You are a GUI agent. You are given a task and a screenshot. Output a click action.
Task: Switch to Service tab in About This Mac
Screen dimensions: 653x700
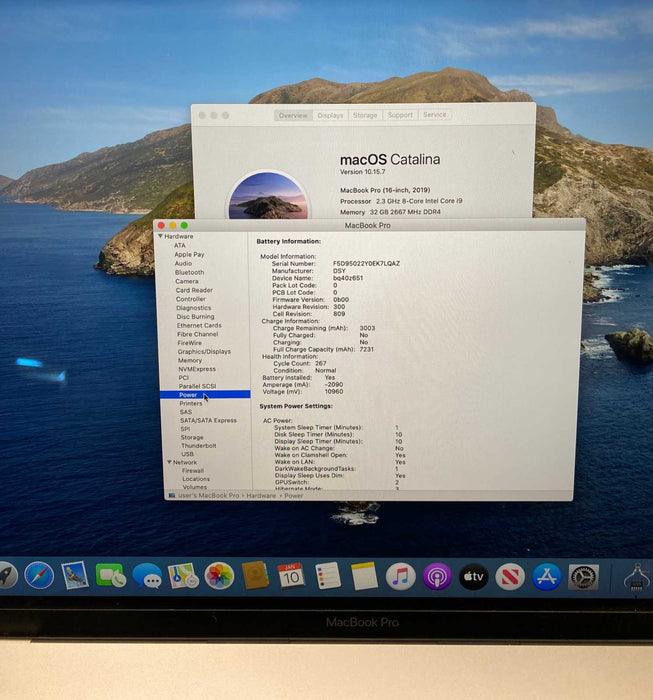pyautogui.click(x=435, y=115)
